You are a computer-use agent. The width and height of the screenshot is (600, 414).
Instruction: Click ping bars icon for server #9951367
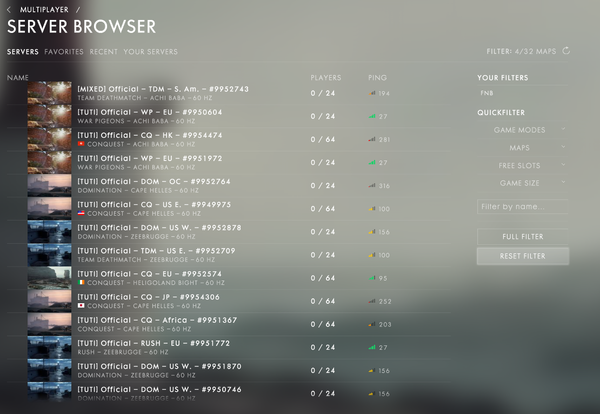(372, 324)
